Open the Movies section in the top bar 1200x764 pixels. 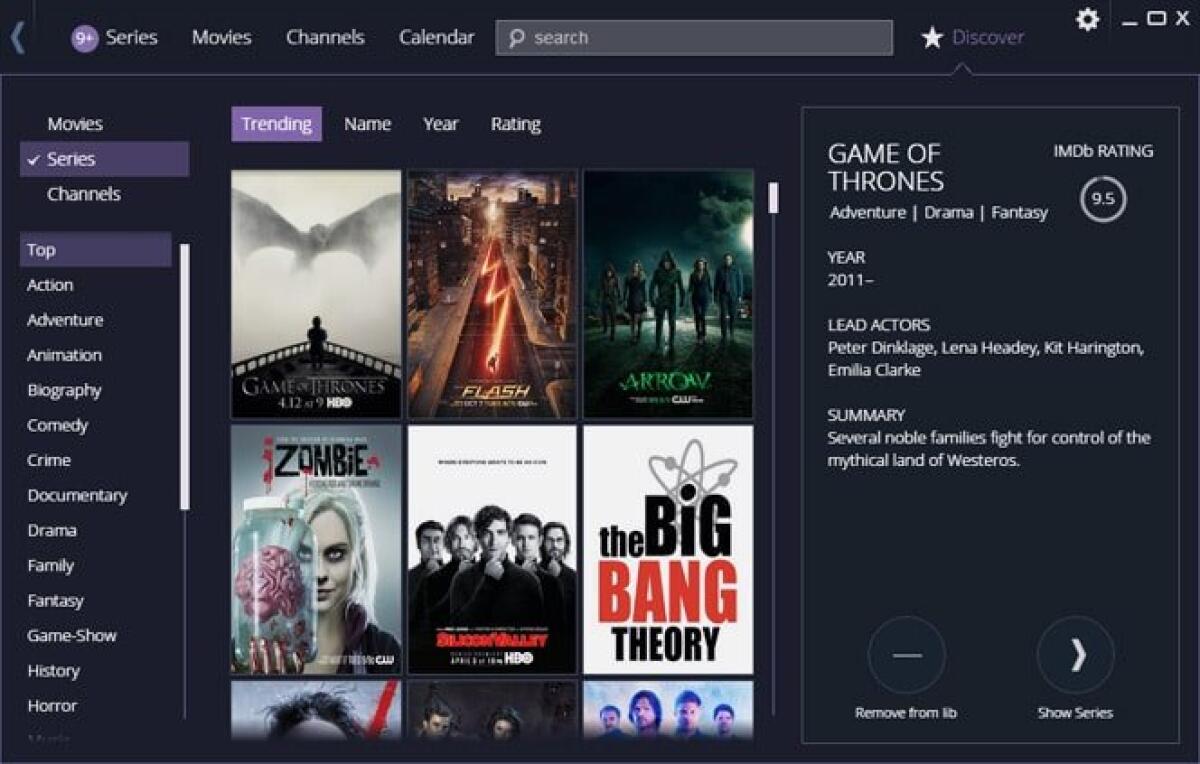(220, 37)
